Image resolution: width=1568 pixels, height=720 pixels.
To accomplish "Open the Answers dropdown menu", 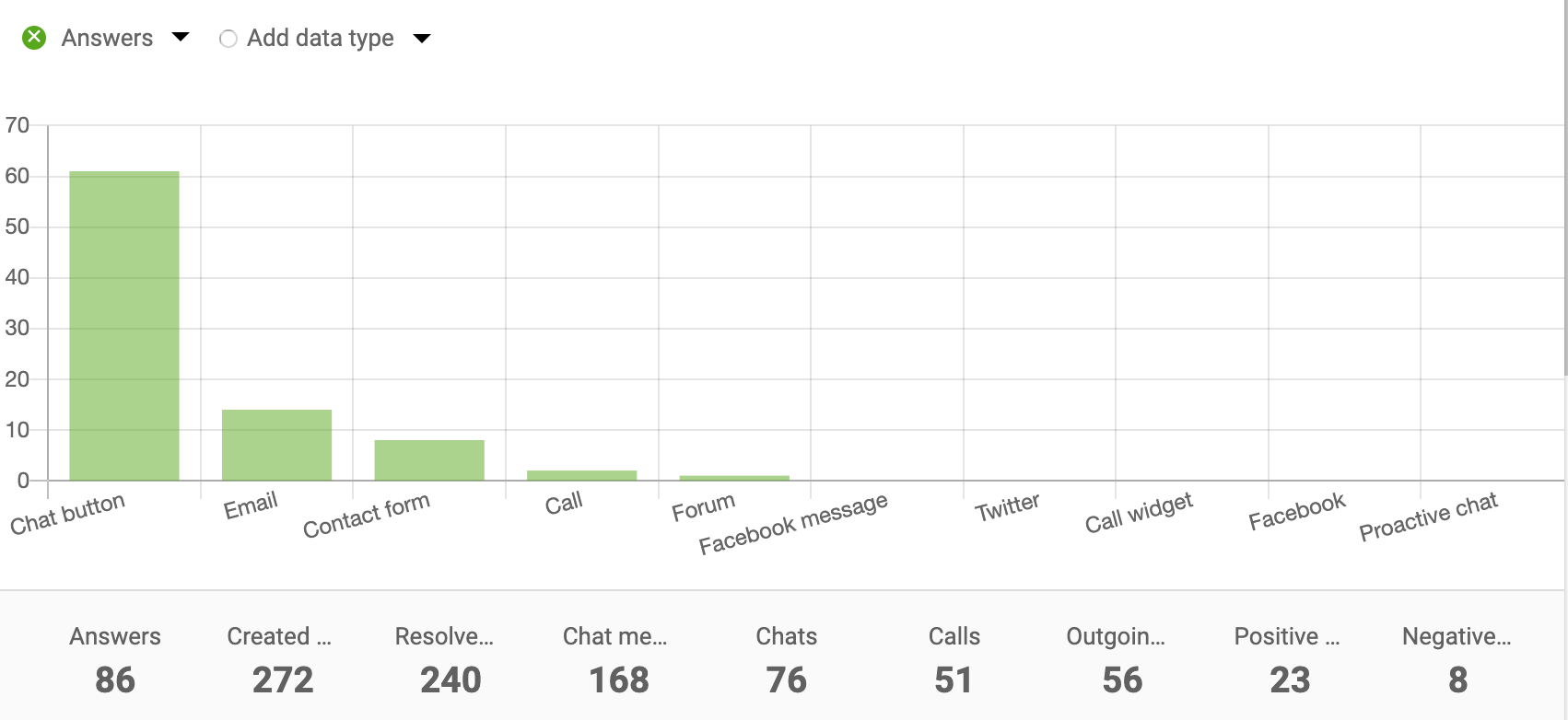I will 181,37.
